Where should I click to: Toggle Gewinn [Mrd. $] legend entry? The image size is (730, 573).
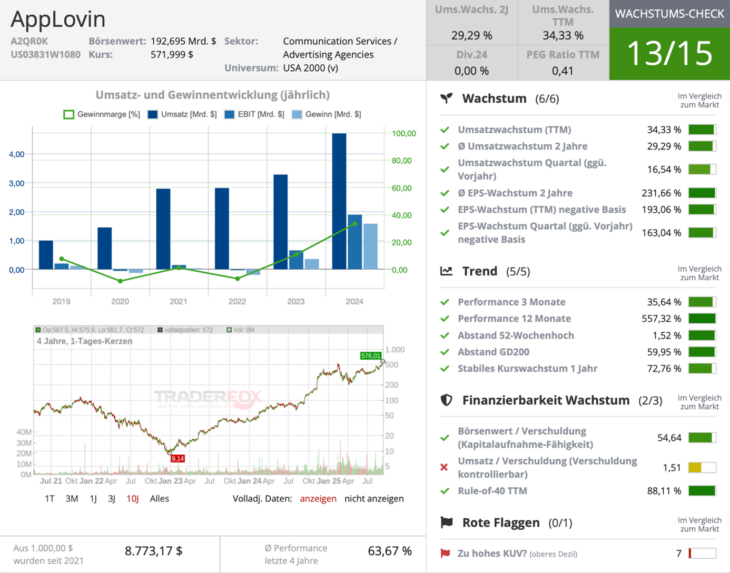click(x=326, y=114)
